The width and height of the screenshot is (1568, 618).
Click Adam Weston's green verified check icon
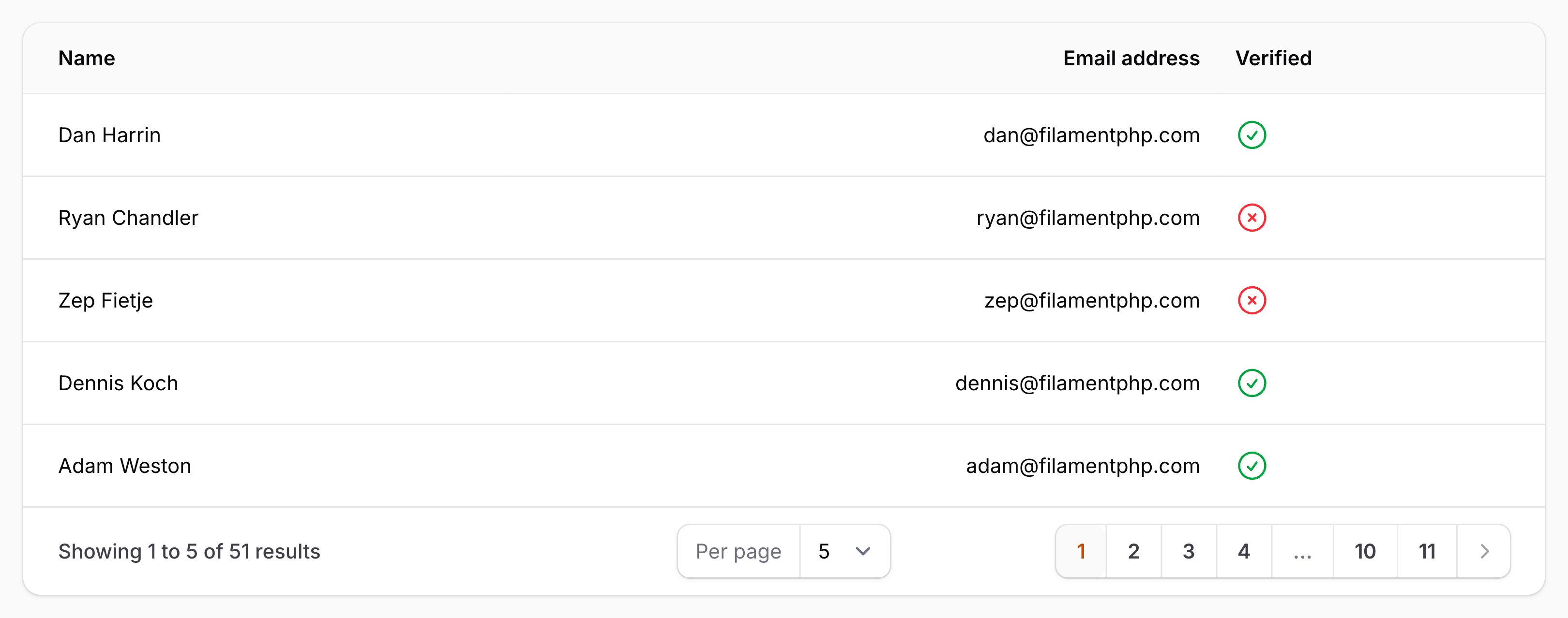(1251, 466)
